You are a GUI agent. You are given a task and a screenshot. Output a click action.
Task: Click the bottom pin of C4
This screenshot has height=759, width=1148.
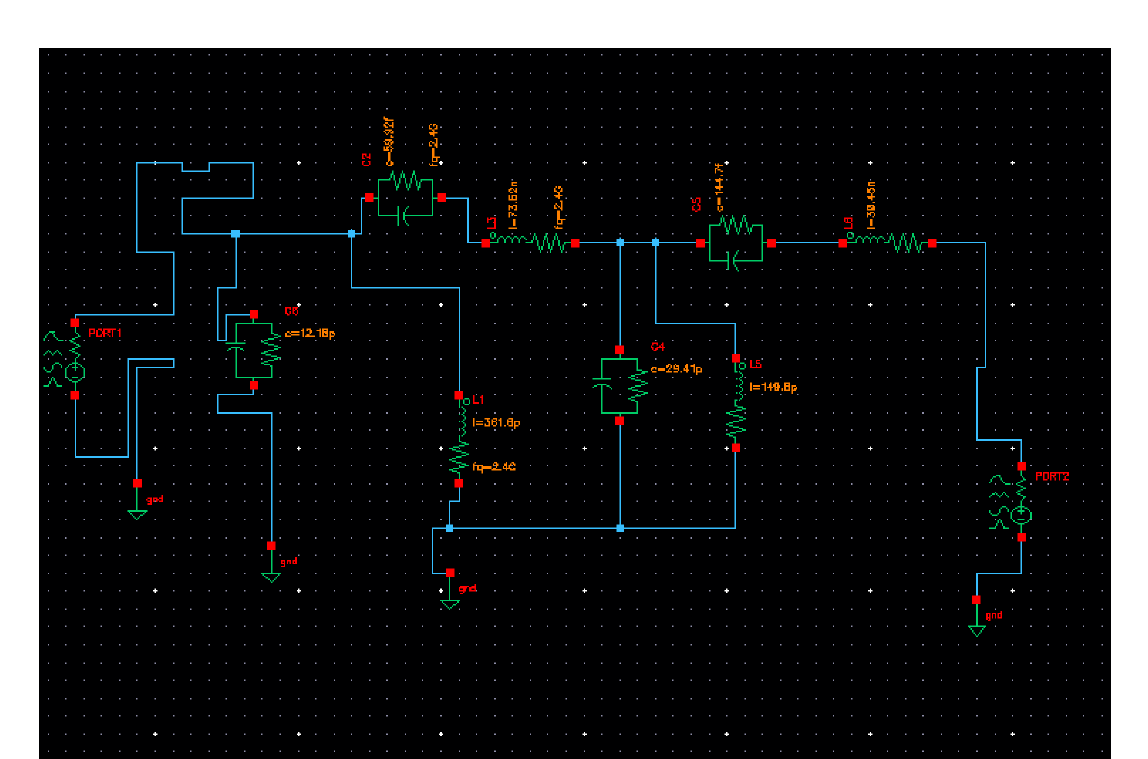click(x=619, y=421)
